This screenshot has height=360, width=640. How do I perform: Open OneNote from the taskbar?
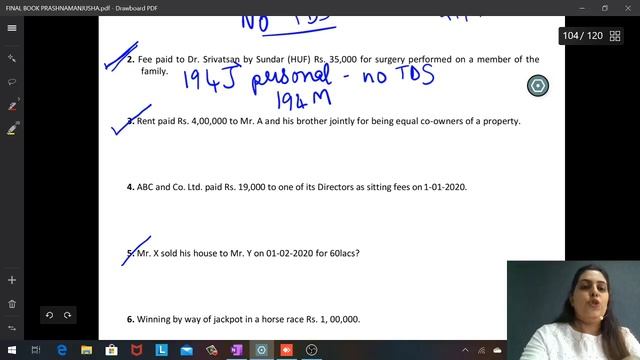tap(237, 350)
